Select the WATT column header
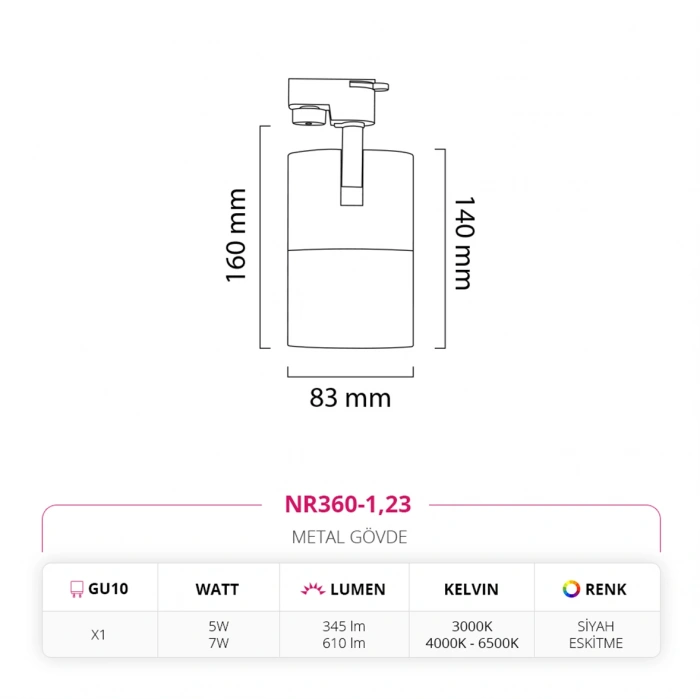700x700 pixels. [x=217, y=589]
